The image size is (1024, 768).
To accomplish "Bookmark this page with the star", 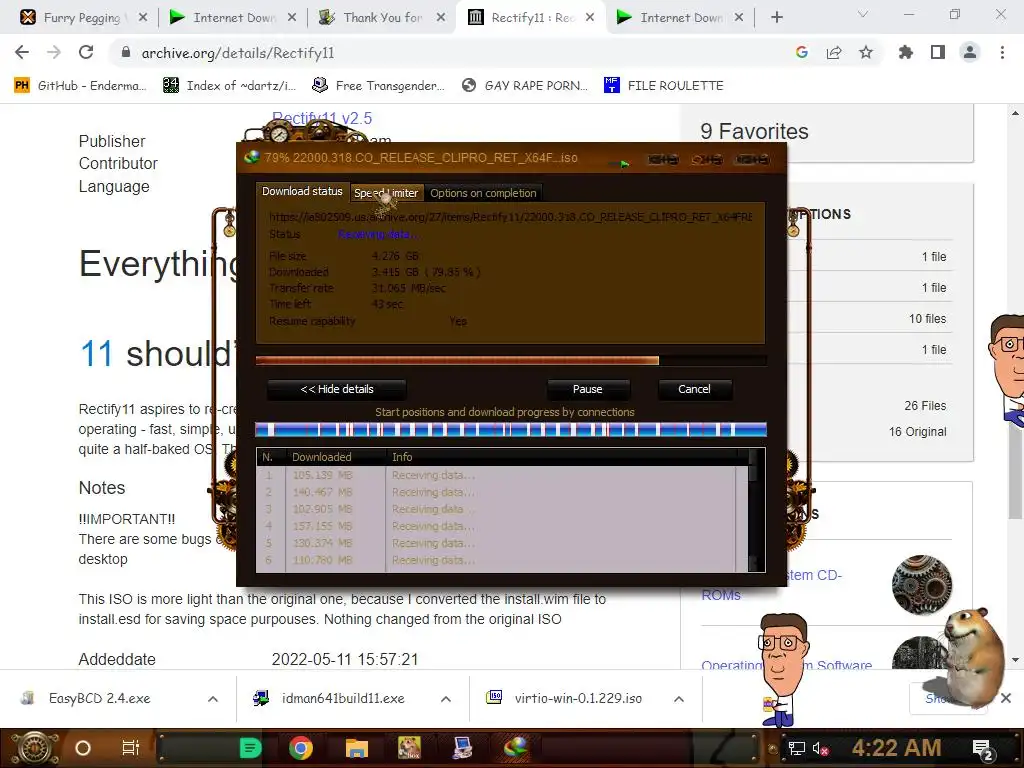I will click(866, 52).
